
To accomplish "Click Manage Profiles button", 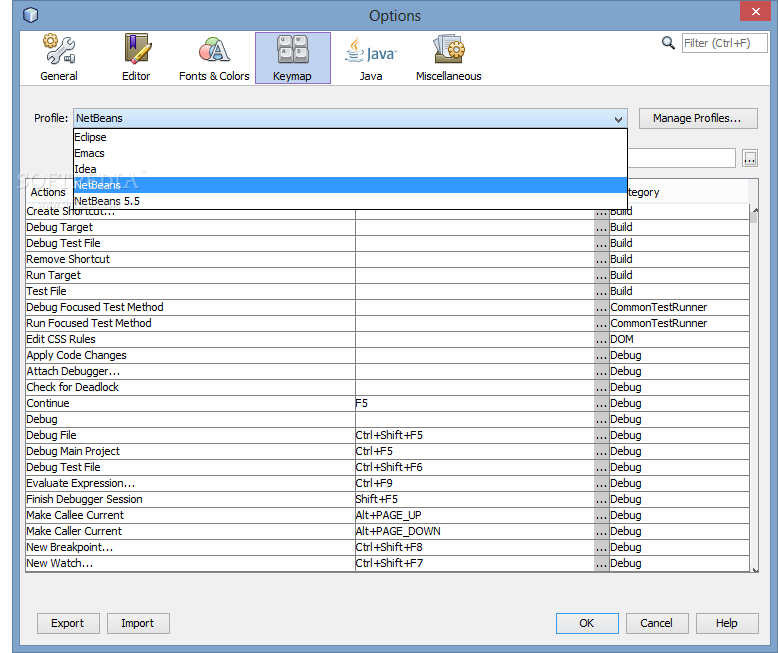I will (698, 119).
